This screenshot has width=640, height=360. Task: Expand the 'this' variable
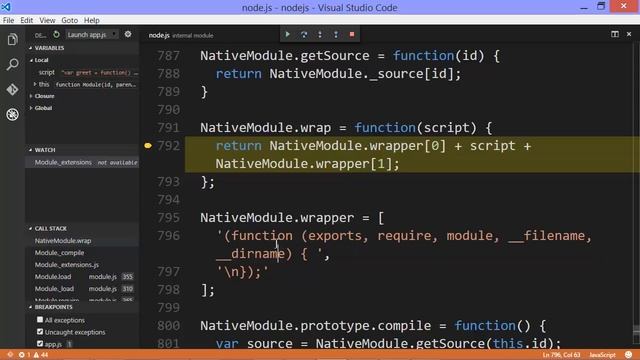35,84
